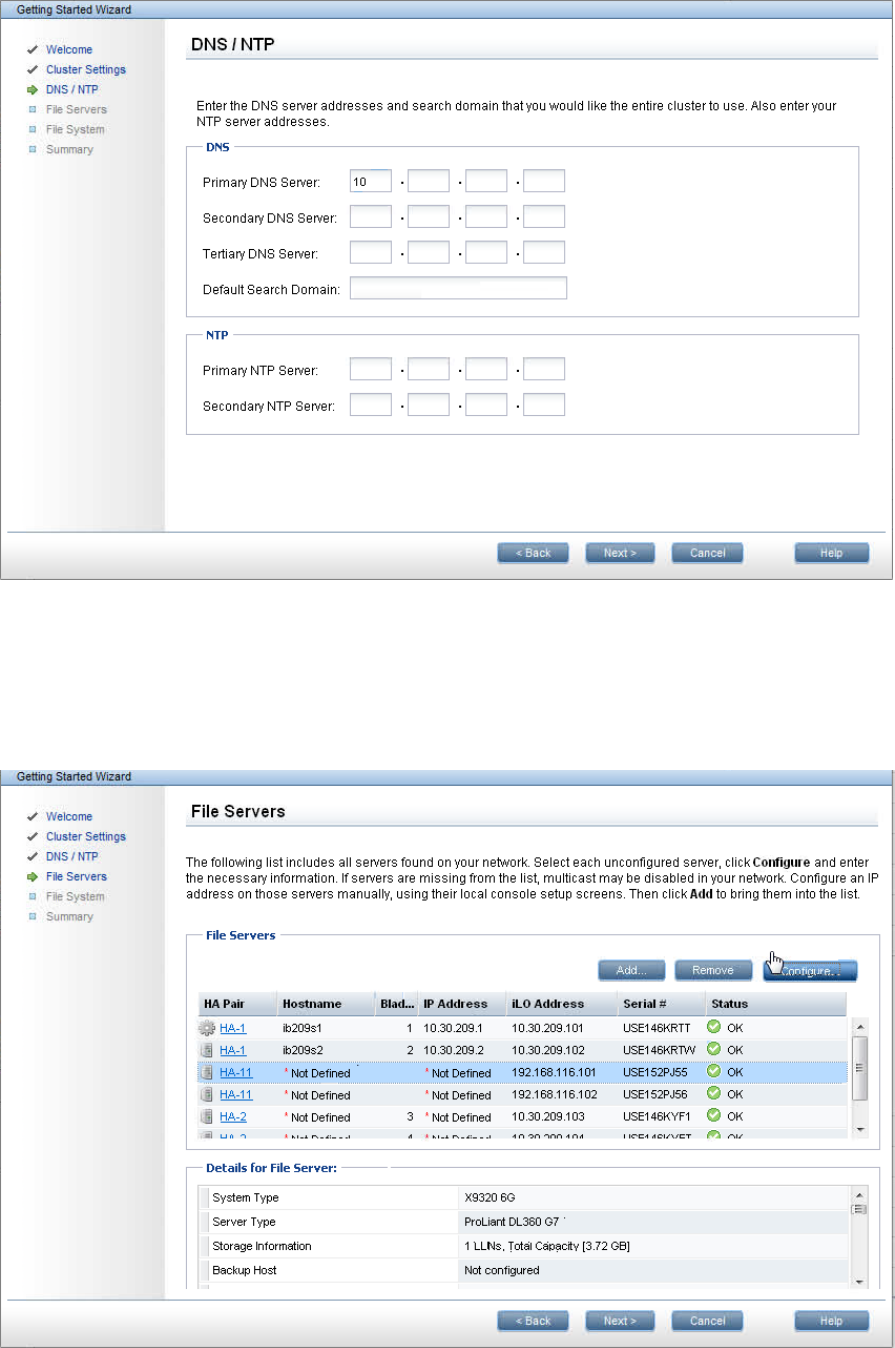The width and height of the screenshot is (895, 1348).
Task: Click the green OK status icon for USE146KYF1
Action: pos(714,1117)
